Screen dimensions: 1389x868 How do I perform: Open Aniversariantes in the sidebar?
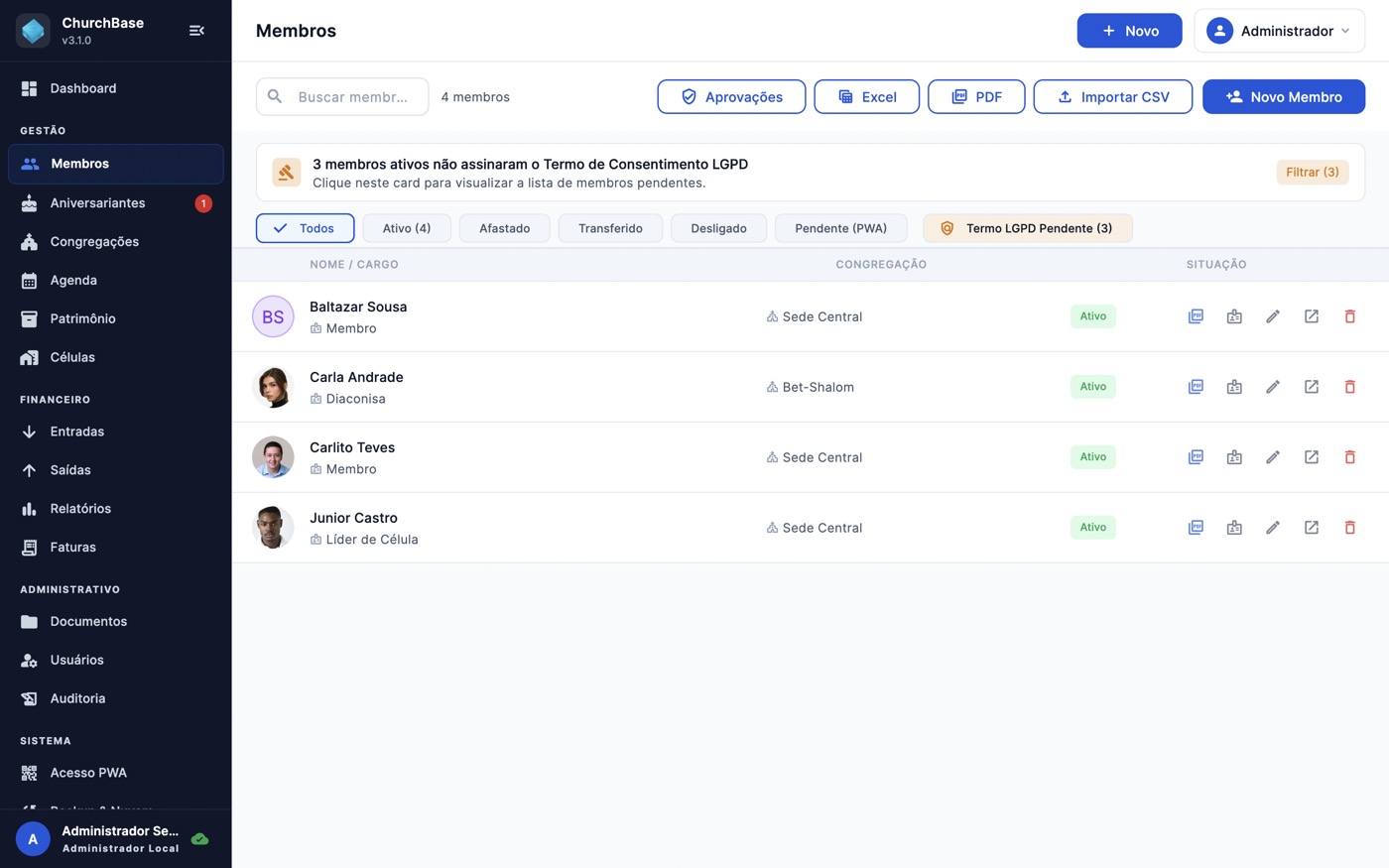[116, 203]
